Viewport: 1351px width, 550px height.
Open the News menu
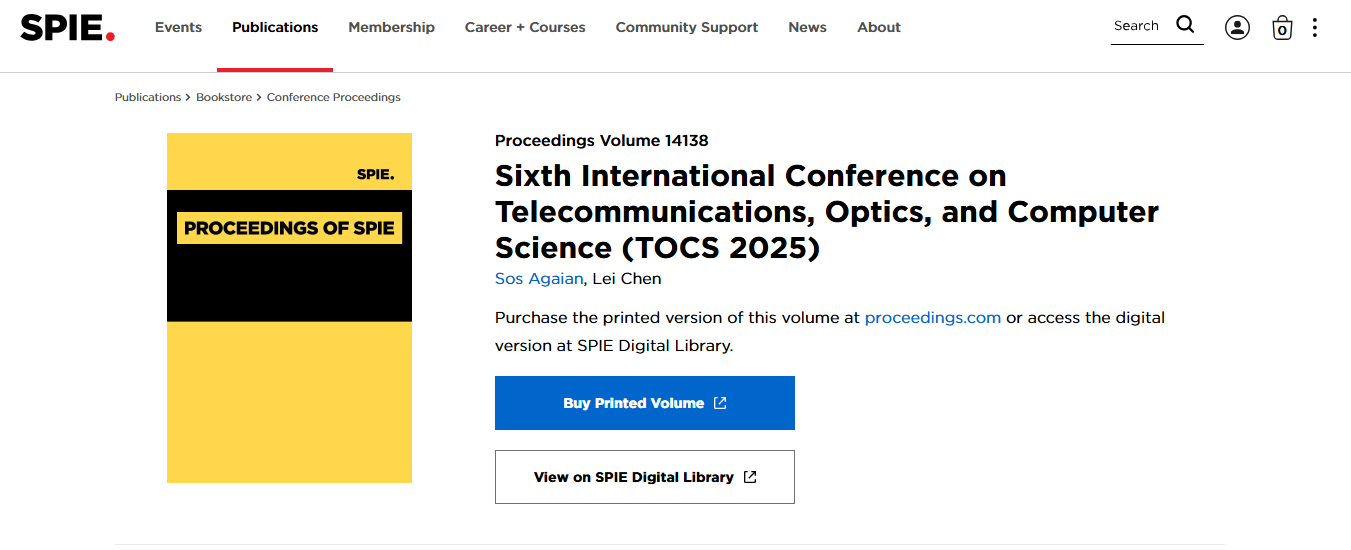[807, 27]
